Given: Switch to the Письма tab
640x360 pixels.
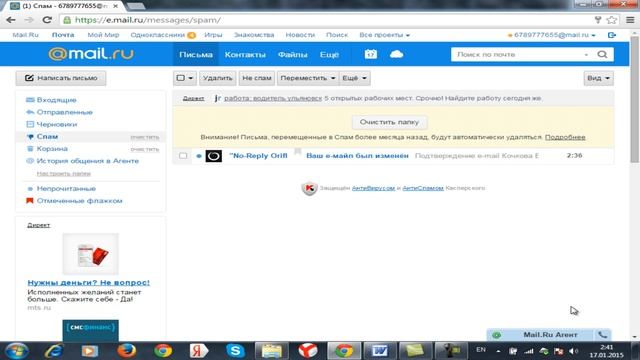Looking at the screenshot, I should pyautogui.click(x=196, y=54).
